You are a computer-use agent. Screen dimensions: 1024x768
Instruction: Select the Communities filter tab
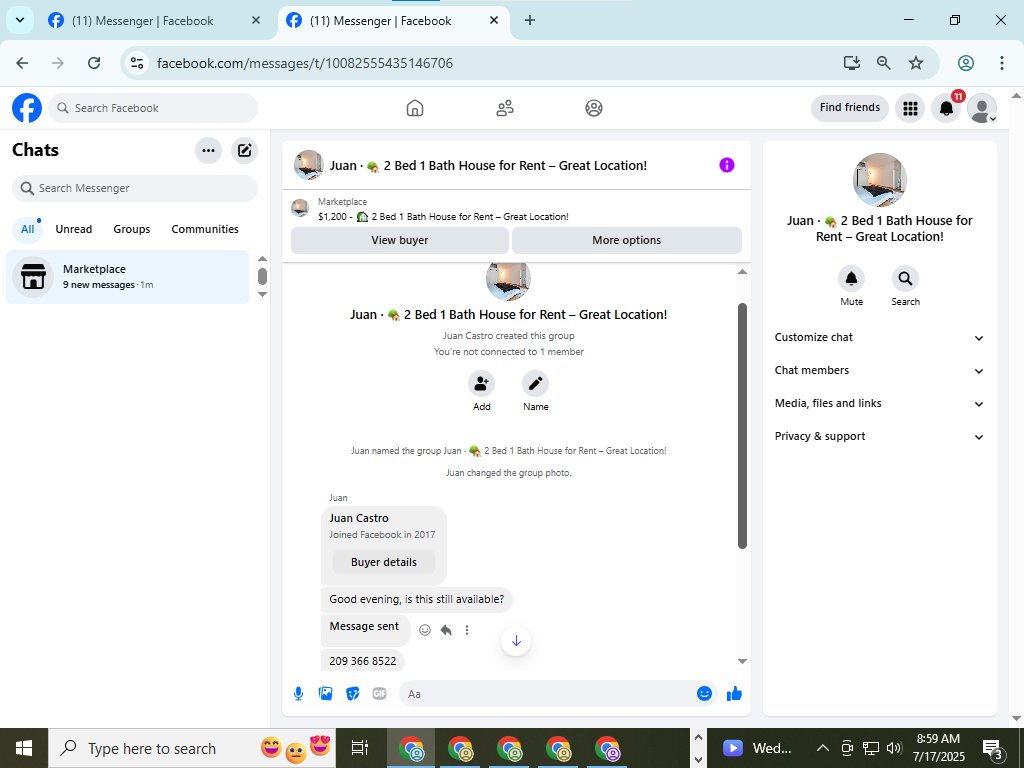click(205, 229)
